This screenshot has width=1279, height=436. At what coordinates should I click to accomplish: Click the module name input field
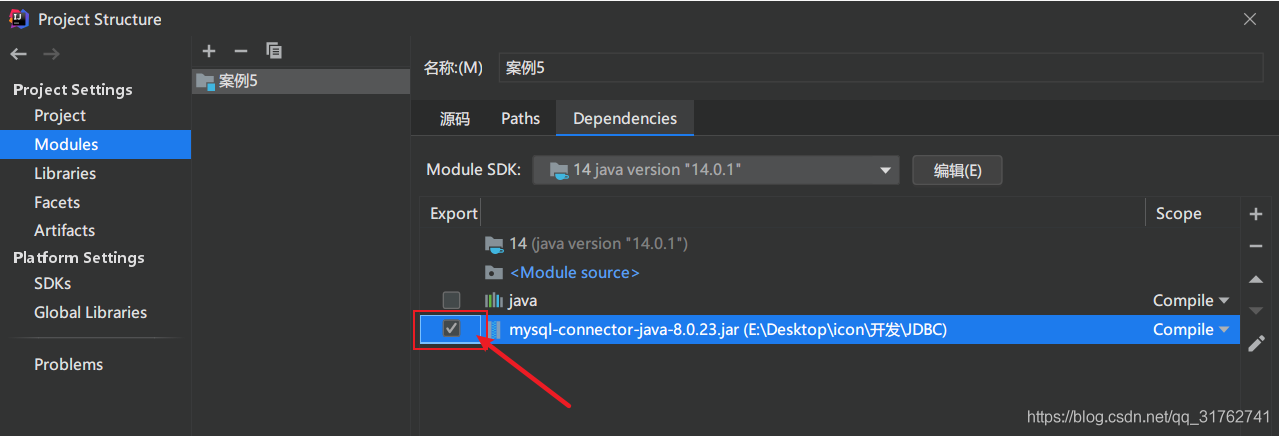point(880,68)
